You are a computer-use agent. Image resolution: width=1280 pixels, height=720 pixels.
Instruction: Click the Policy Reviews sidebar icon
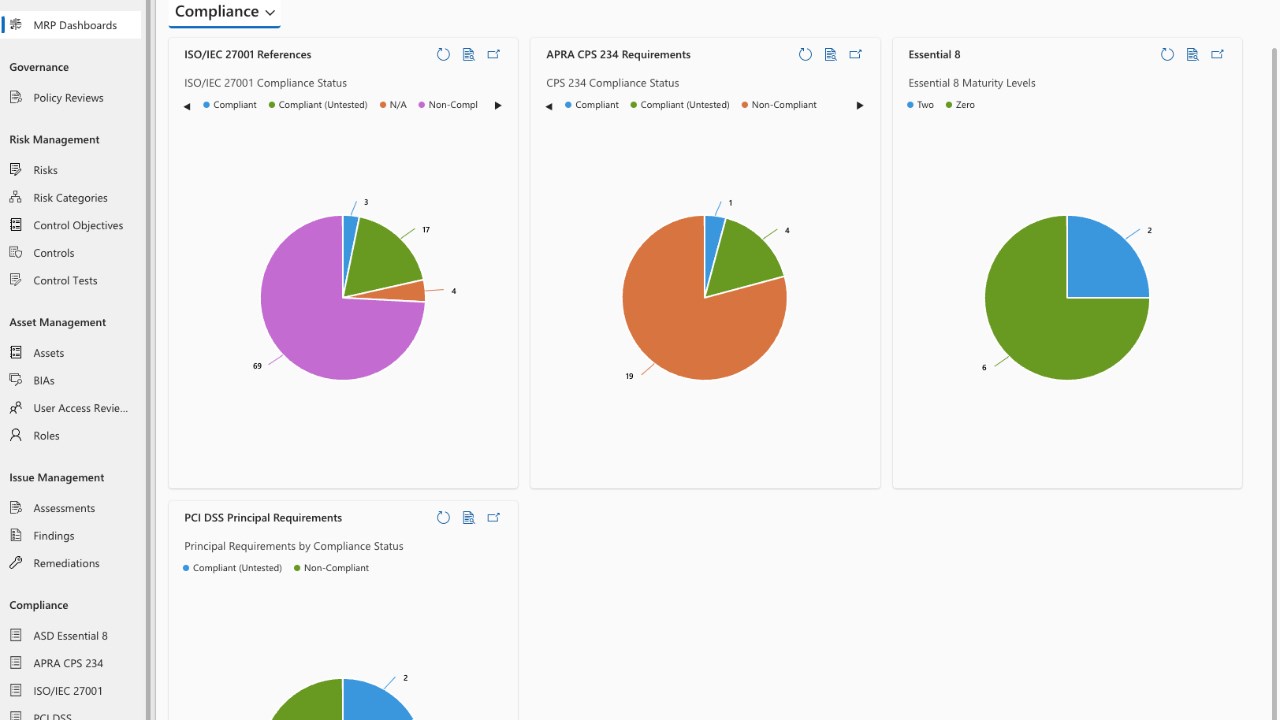click(x=16, y=98)
